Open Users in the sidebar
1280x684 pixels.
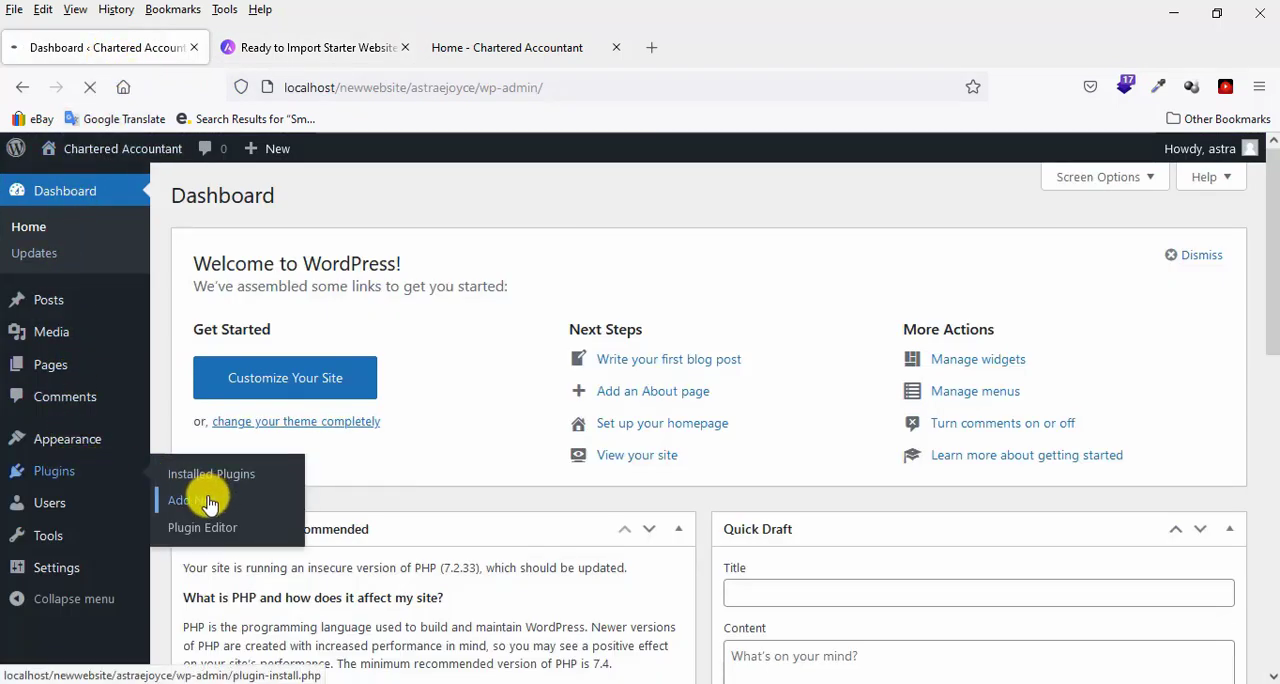49,503
